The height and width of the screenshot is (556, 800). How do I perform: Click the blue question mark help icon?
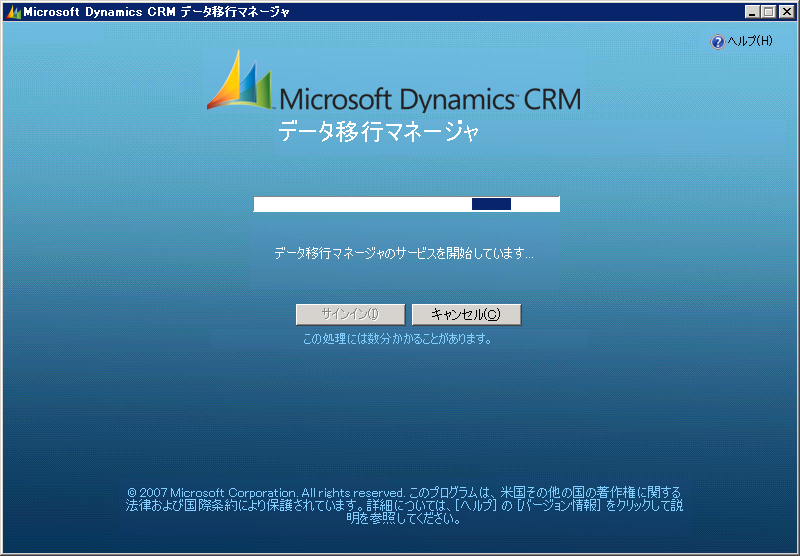coord(717,42)
